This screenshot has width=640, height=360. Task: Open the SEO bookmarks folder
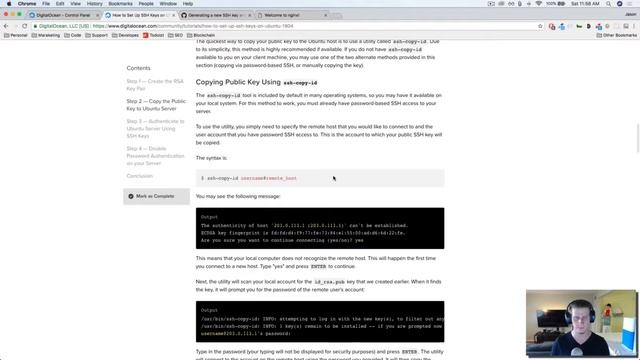pos(176,36)
